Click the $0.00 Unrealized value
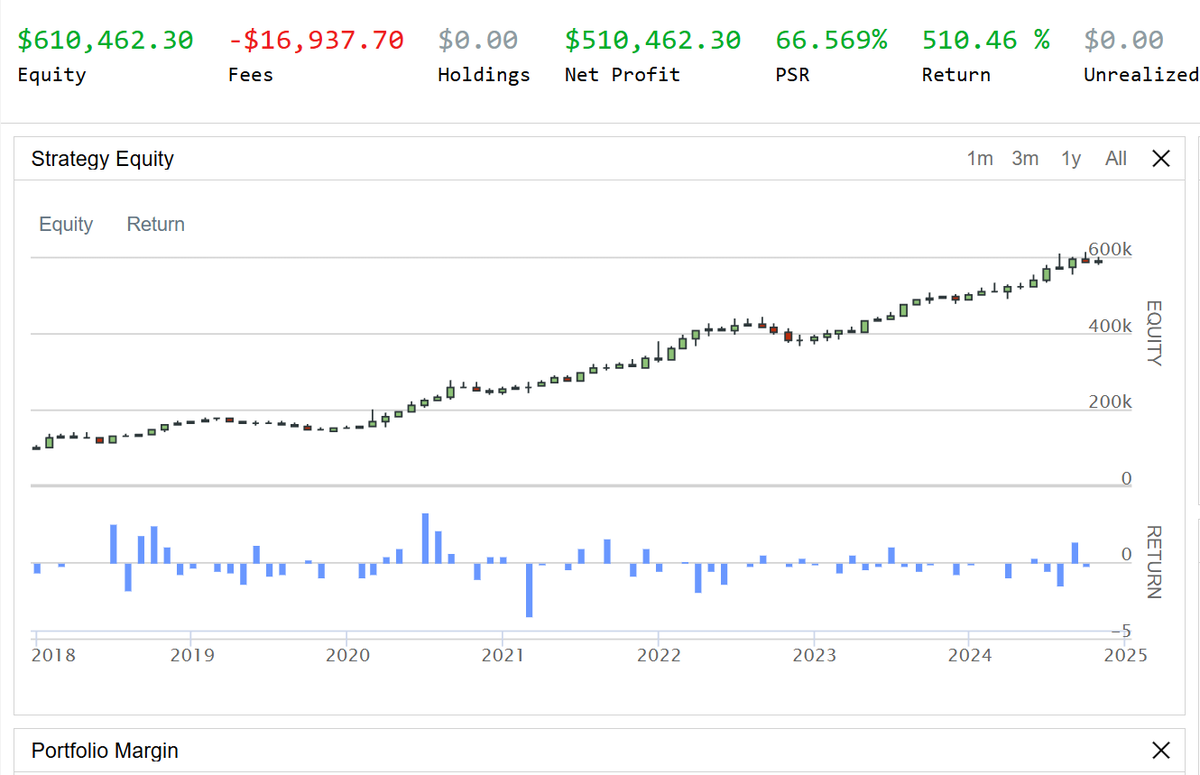This screenshot has height=775, width=1200. (x=1124, y=40)
